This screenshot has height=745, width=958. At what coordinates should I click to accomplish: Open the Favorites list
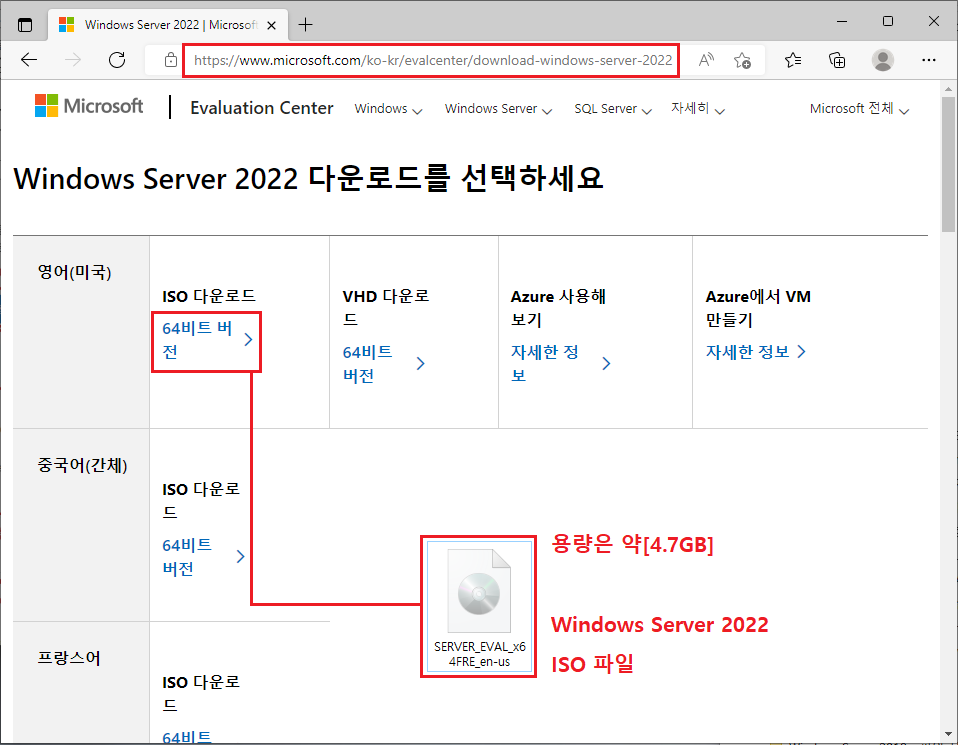793,60
